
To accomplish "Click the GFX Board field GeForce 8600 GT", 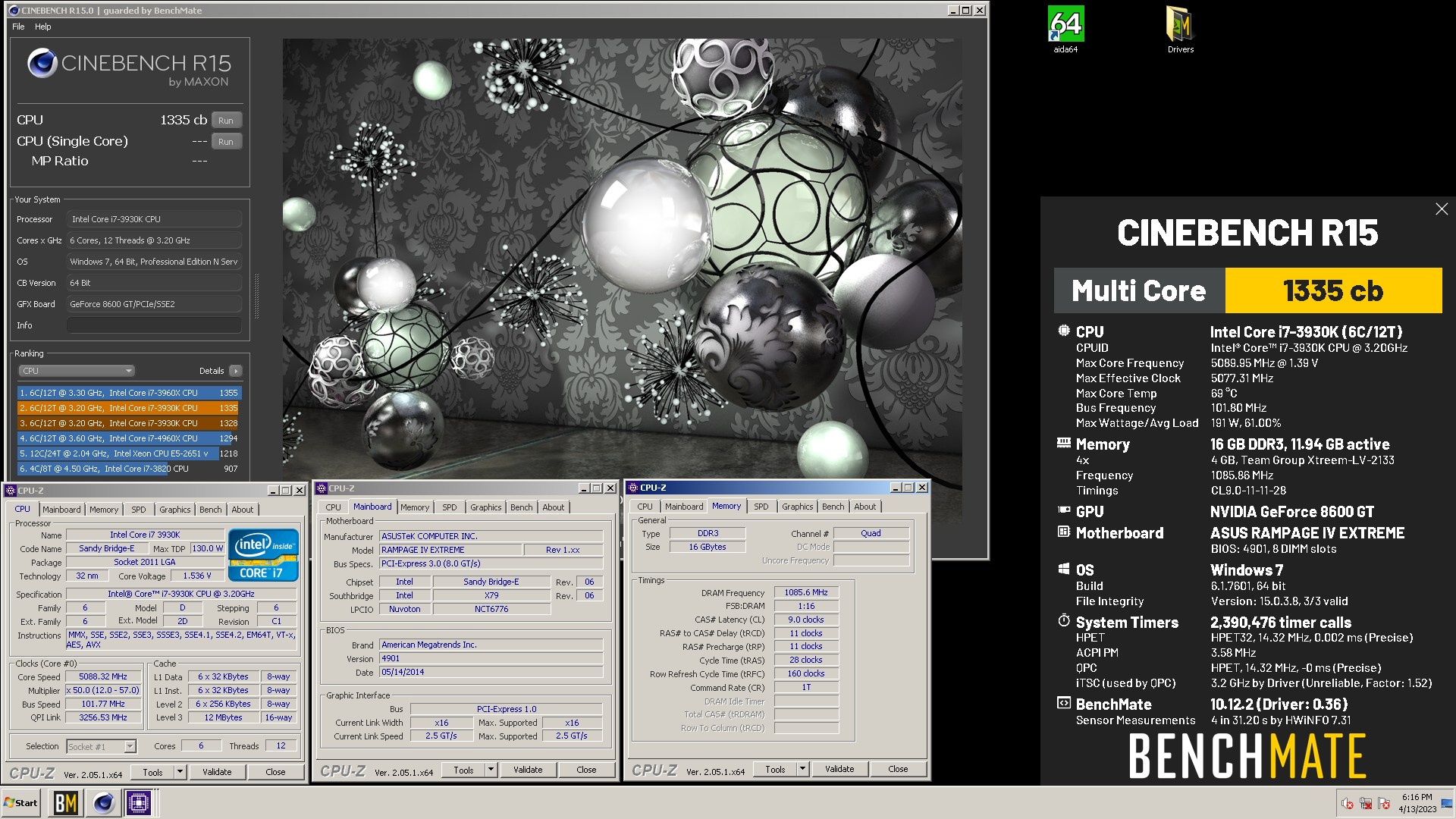I will 154,304.
